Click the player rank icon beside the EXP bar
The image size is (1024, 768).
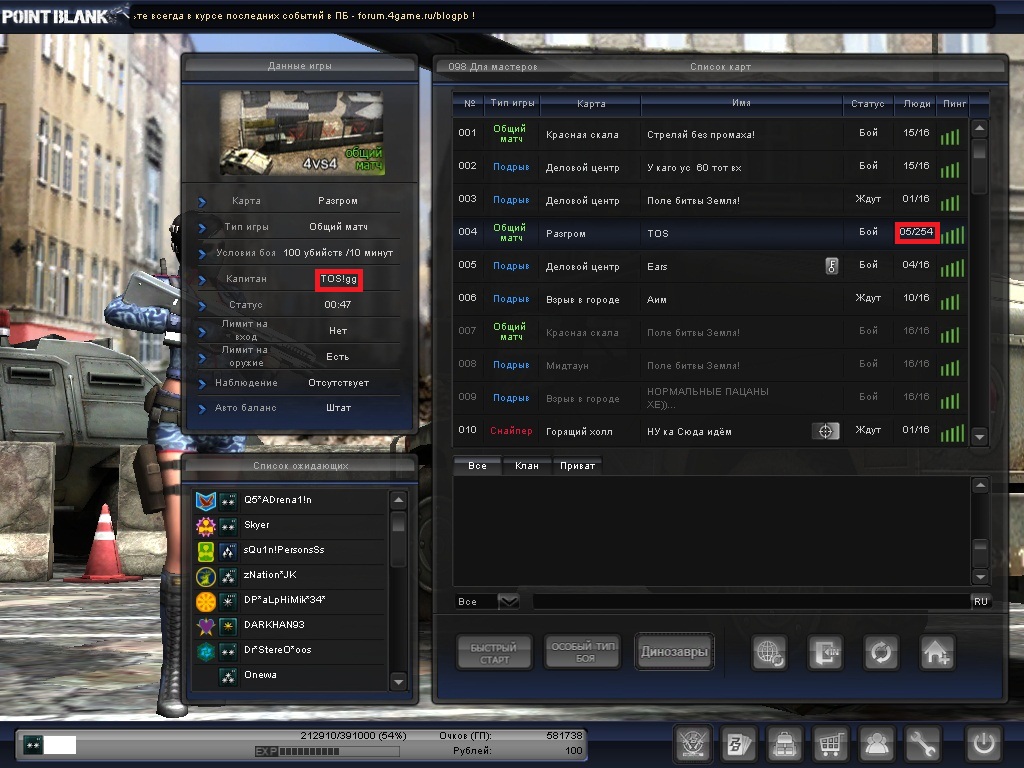(33, 744)
